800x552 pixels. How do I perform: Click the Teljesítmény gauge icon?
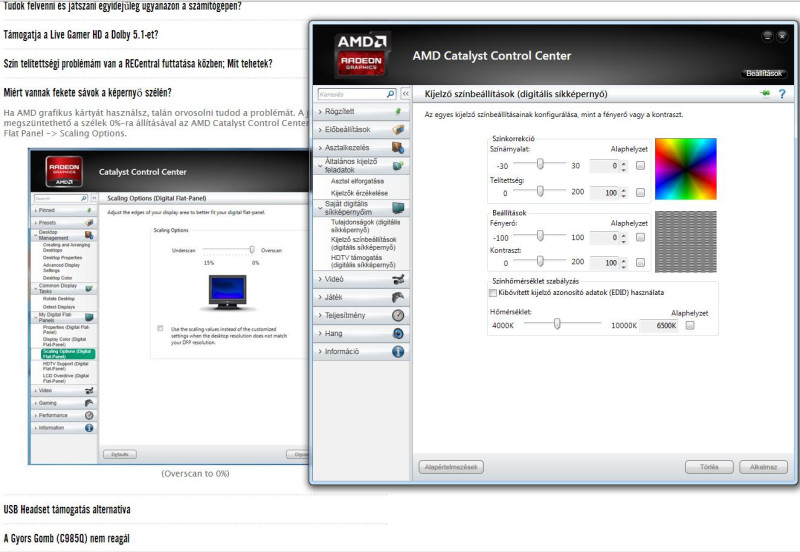point(398,315)
